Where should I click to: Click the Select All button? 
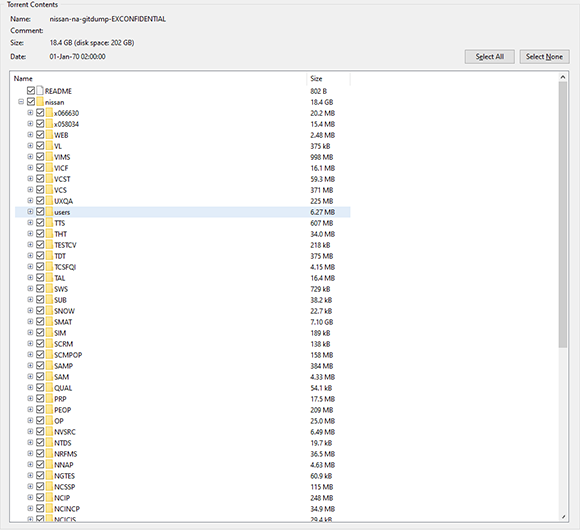[489, 57]
